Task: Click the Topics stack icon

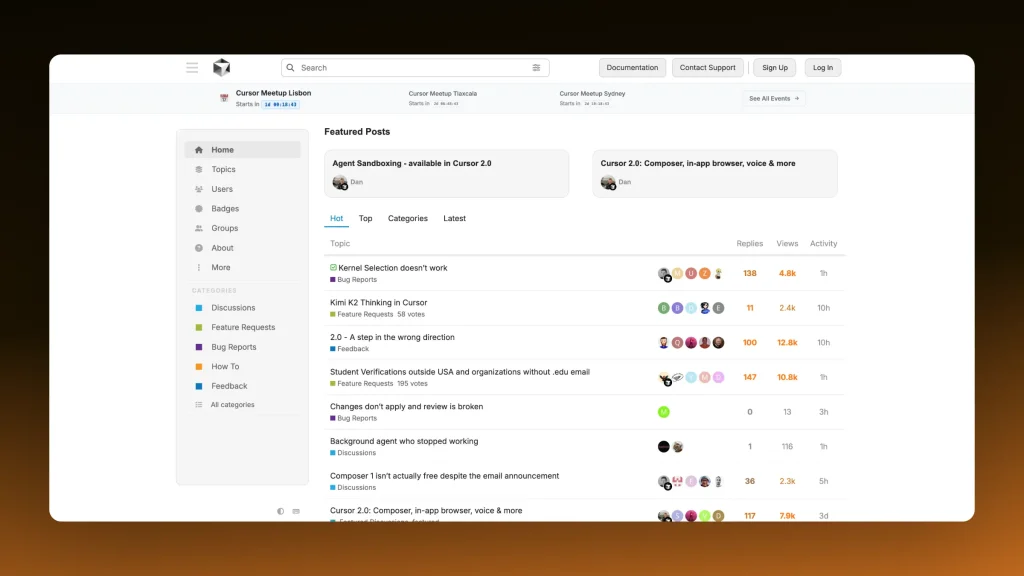Action: [199, 169]
